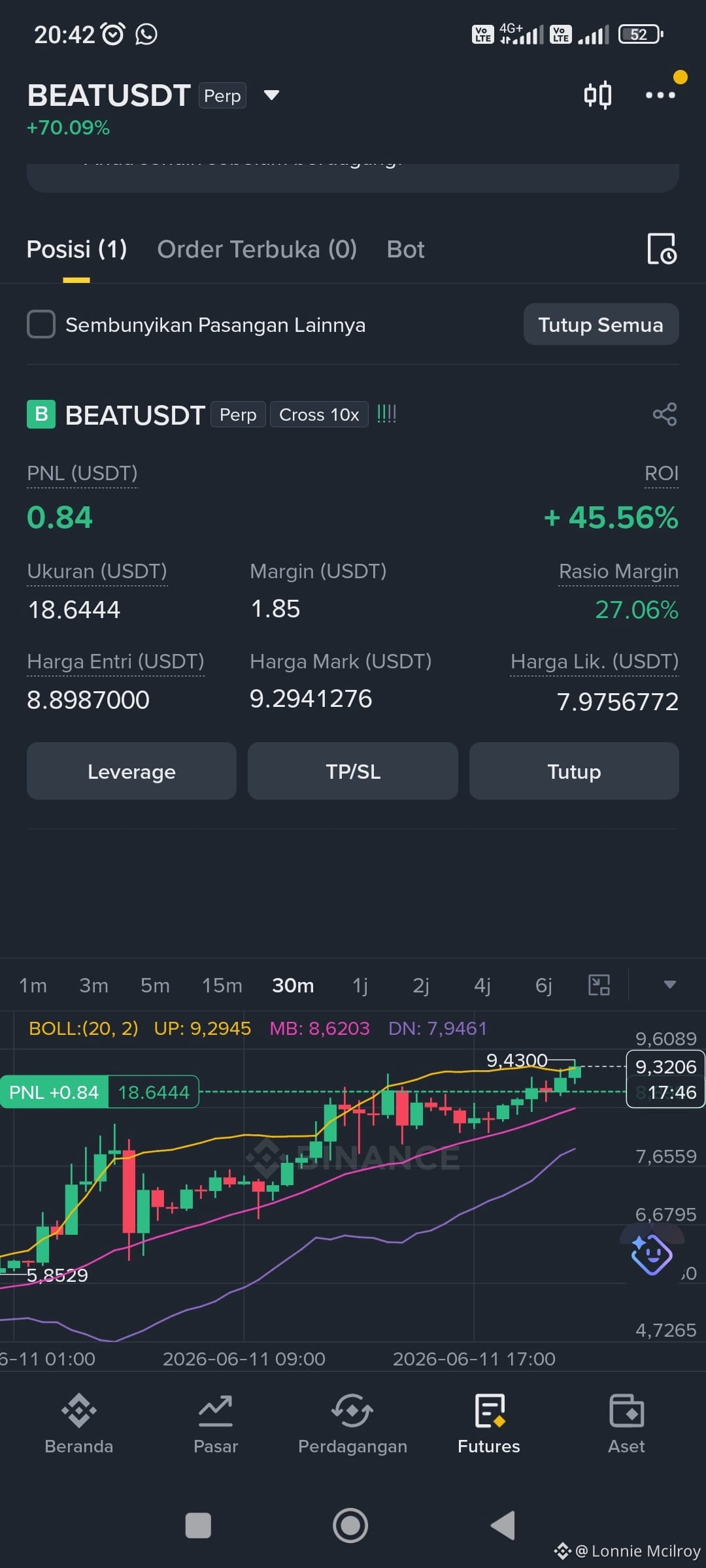Screen dimensions: 706x1568
Task: Tap the 9,4300 high price label
Action: click(516, 1060)
